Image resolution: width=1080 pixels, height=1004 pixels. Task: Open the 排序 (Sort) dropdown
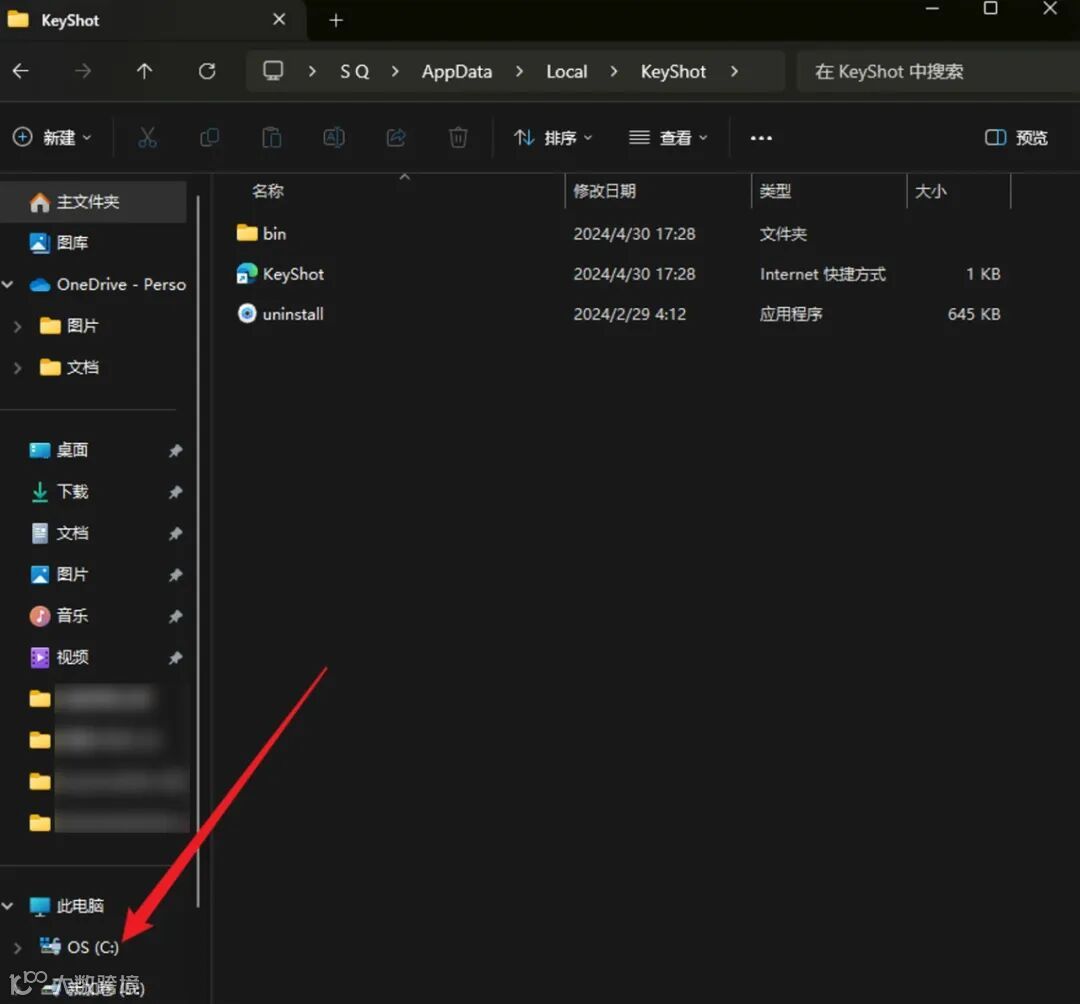point(553,138)
